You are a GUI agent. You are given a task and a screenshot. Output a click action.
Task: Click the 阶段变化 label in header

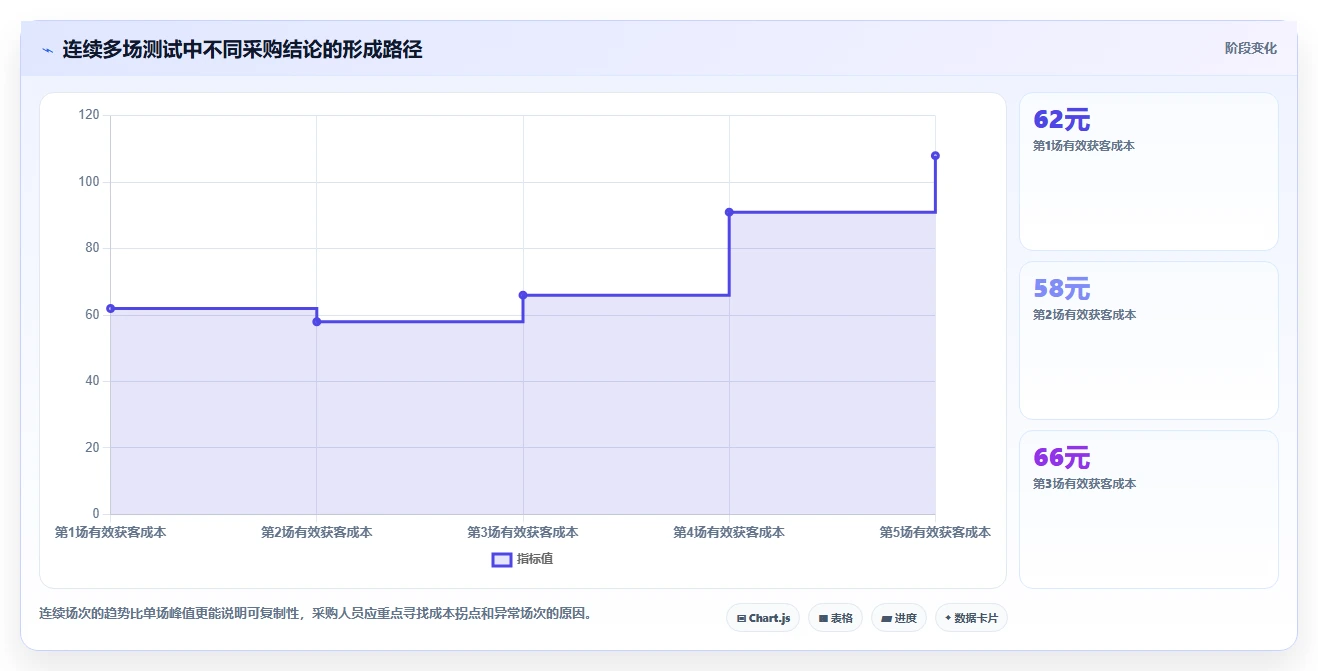(x=1250, y=48)
